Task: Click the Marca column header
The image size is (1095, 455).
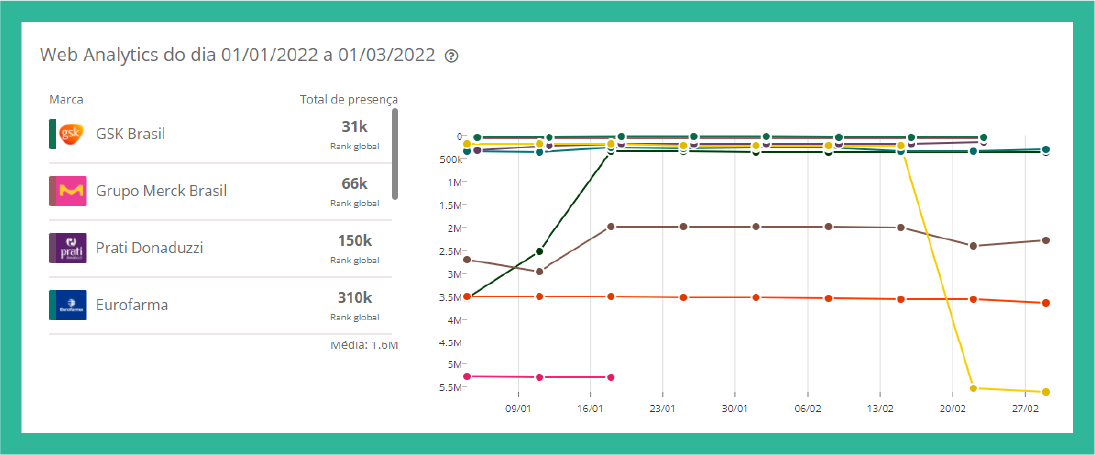Action: 66,99
